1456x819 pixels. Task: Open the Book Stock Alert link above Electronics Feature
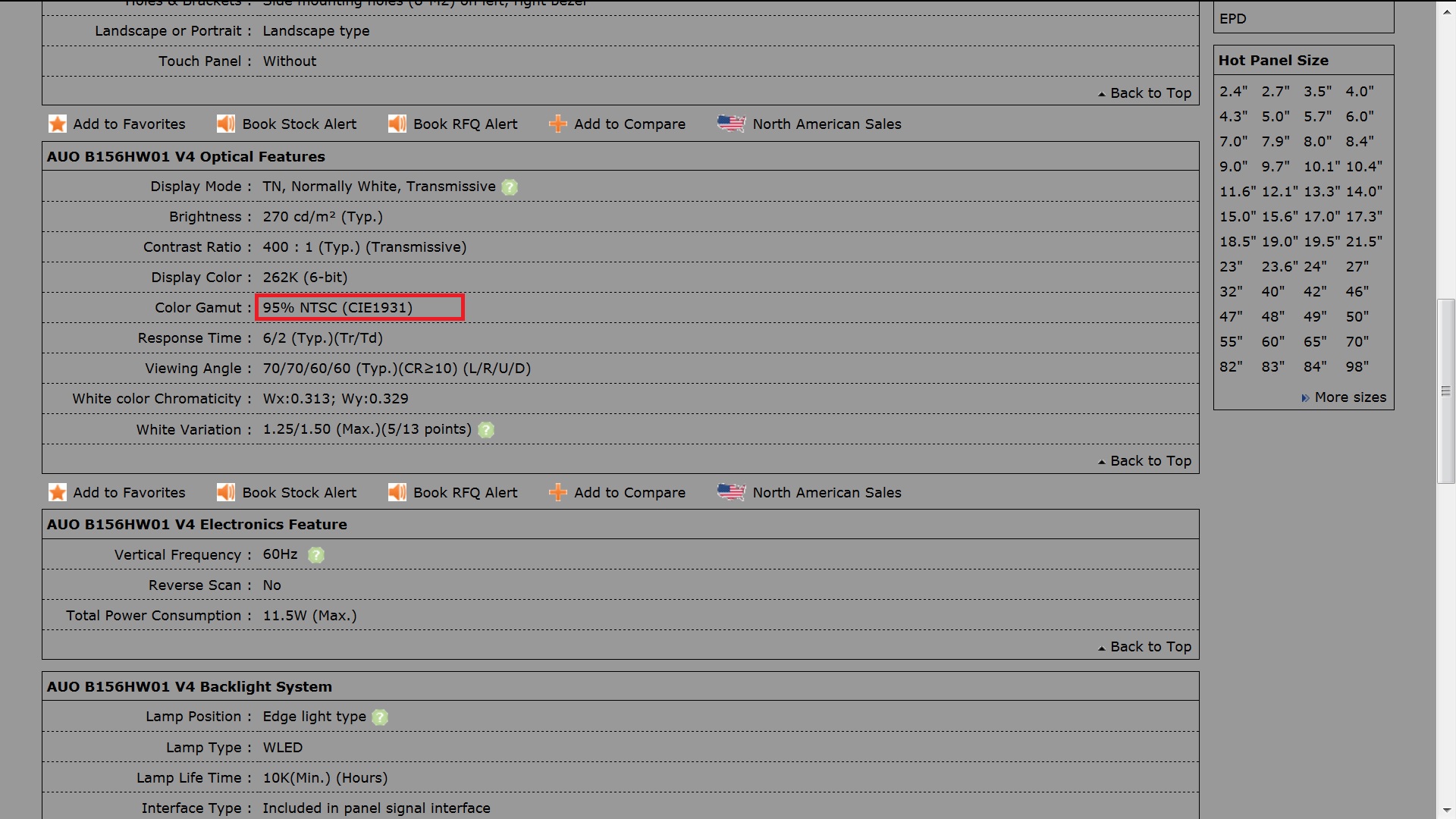(x=300, y=492)
